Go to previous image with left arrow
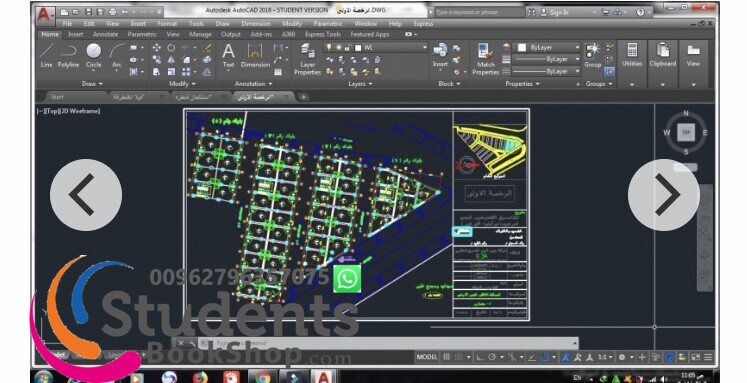The width and height of the screenshot is (747, 383). 86,195
